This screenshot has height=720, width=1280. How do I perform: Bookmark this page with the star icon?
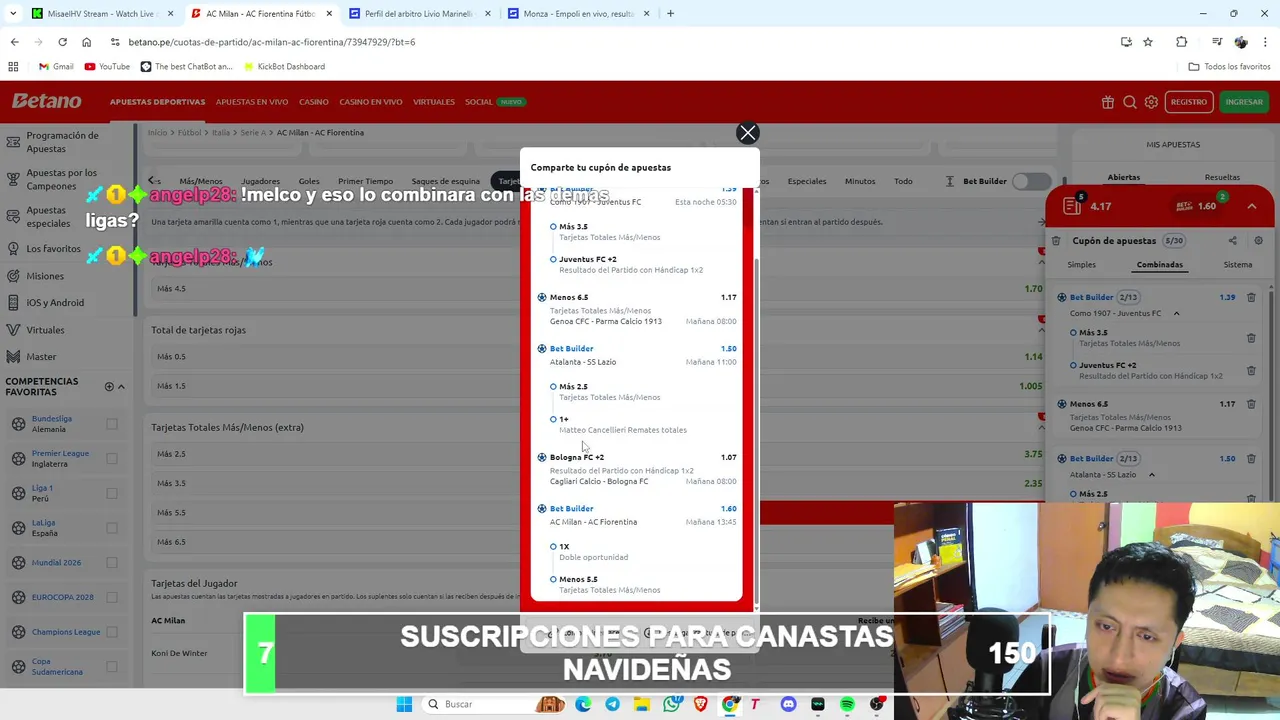pyautogui.click(x=1148, y=42)
